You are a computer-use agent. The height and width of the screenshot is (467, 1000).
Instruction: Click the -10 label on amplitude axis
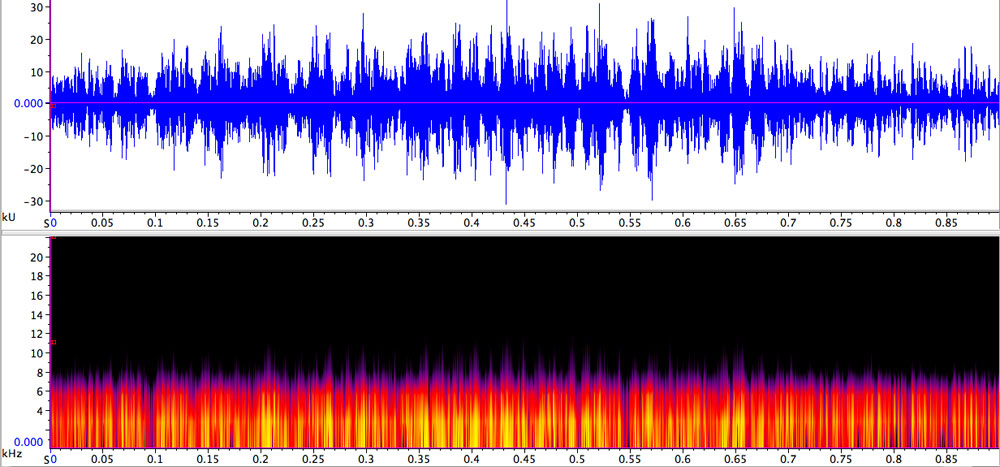point(33,136)
